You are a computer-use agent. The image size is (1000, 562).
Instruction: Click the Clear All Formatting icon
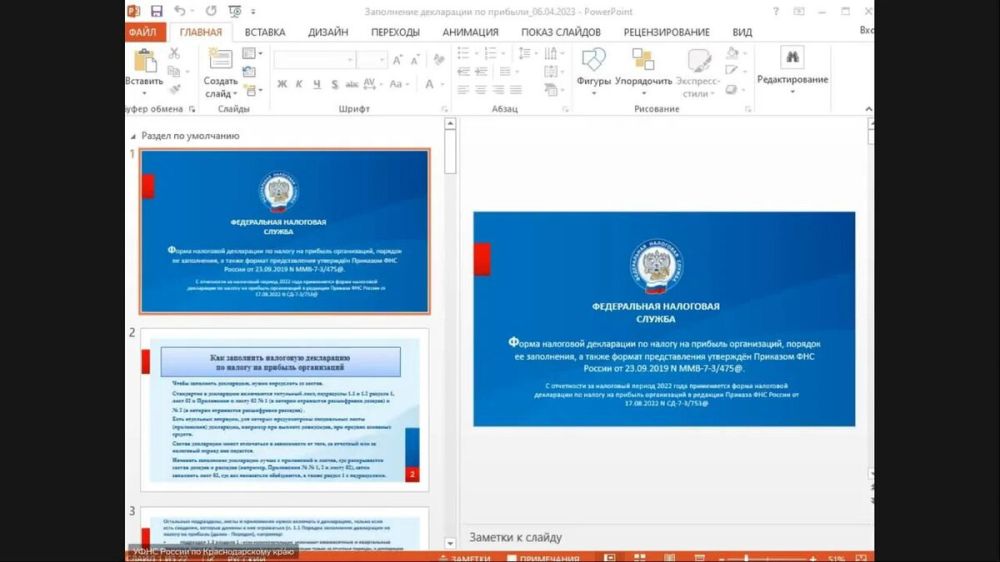pyautogui.click(x=439, y=60)
